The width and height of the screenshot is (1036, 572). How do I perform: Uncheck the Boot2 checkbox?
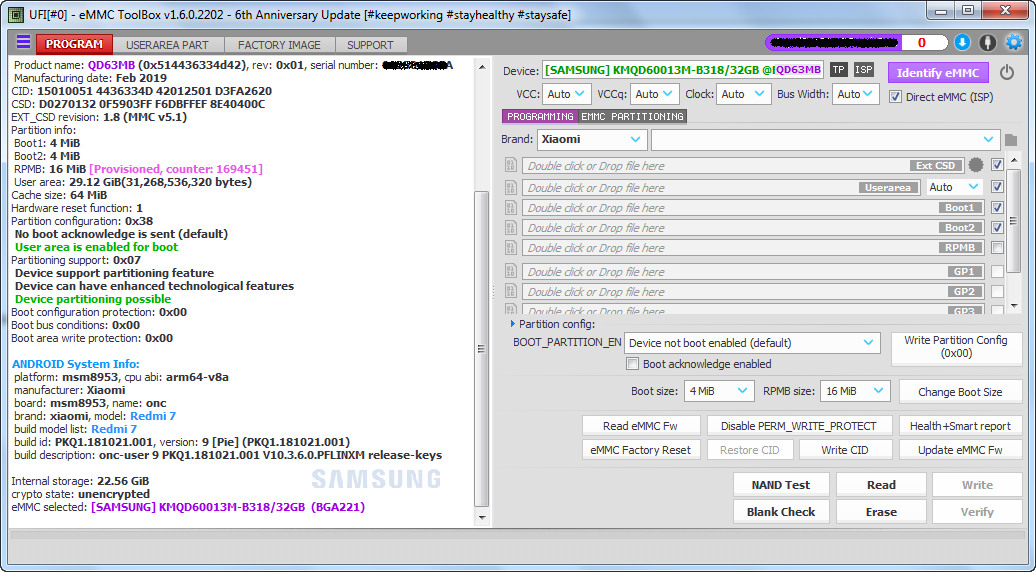click(x=998, y=227)
